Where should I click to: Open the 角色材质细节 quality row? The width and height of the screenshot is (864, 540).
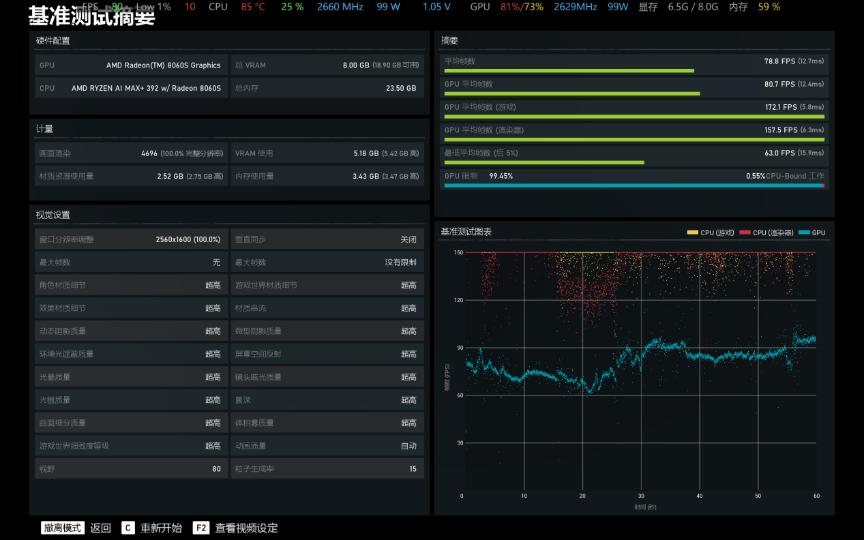(x=130, y=286)
